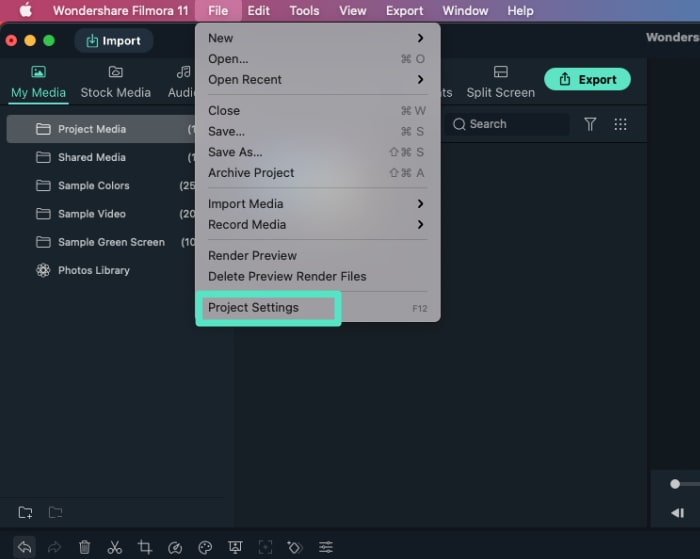Choose Delete Preview Render Files
This screenshot has height=559, width=700.
coord(317,276)
